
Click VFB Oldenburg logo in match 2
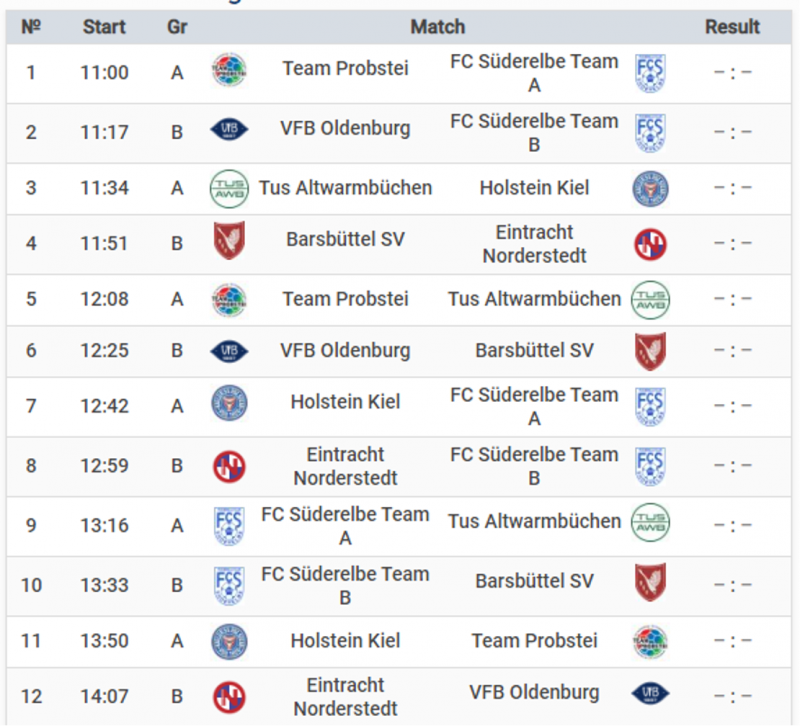[x=229, y=129]
